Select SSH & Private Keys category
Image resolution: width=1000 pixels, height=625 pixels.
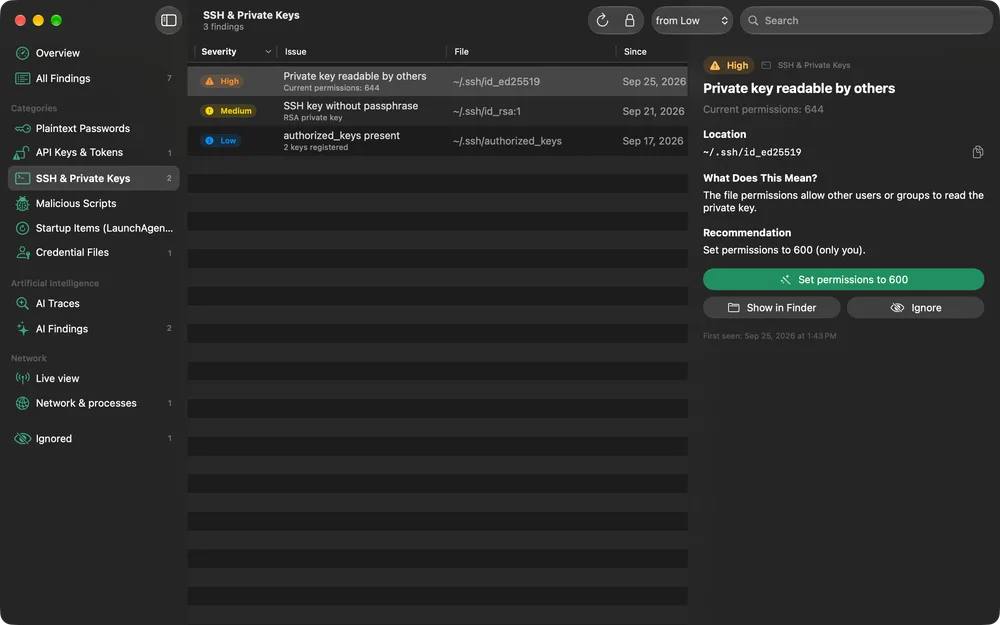(94, 178)
